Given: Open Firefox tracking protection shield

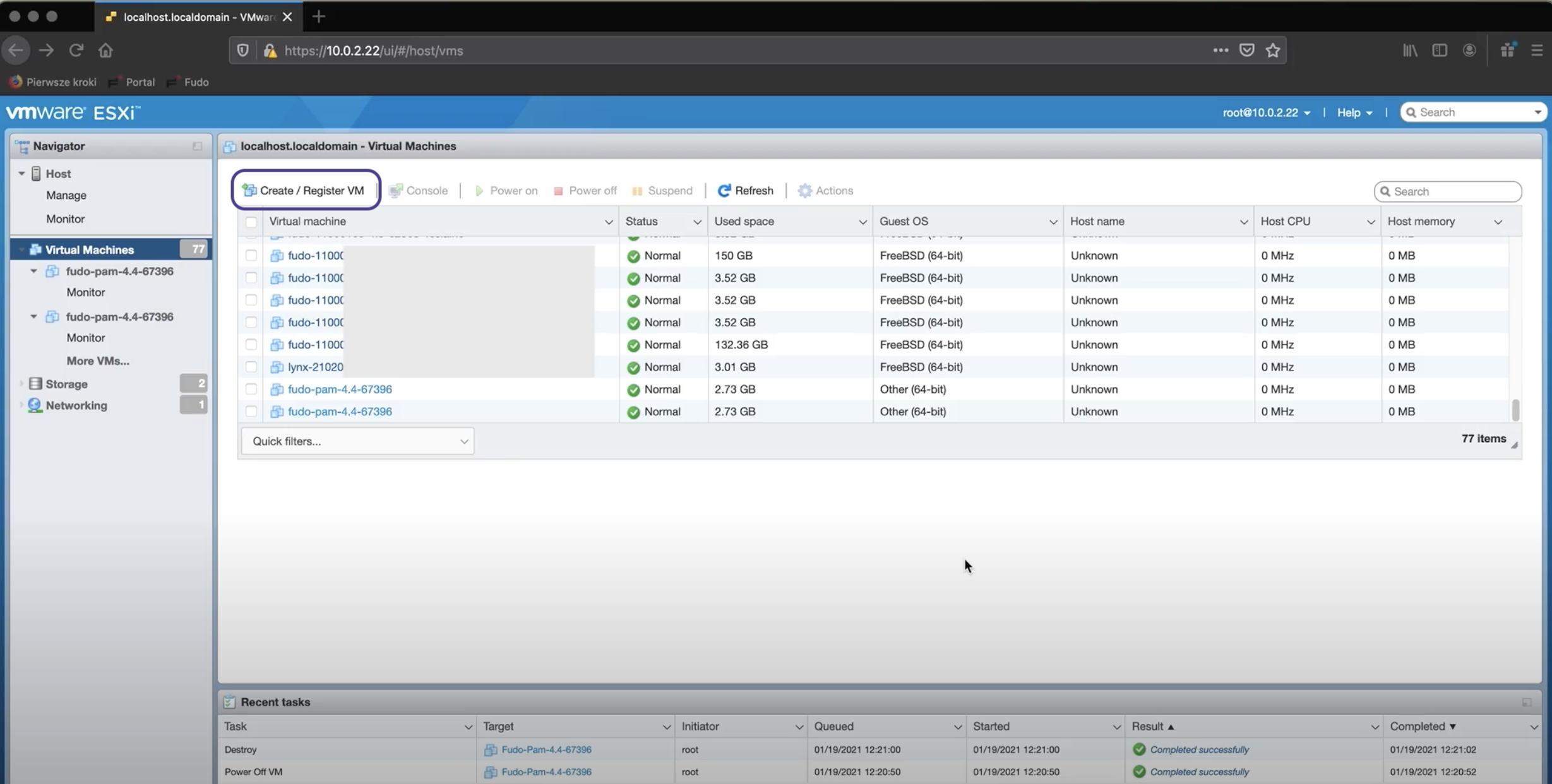Looking at the screenshot, I should tap(242, 50).
